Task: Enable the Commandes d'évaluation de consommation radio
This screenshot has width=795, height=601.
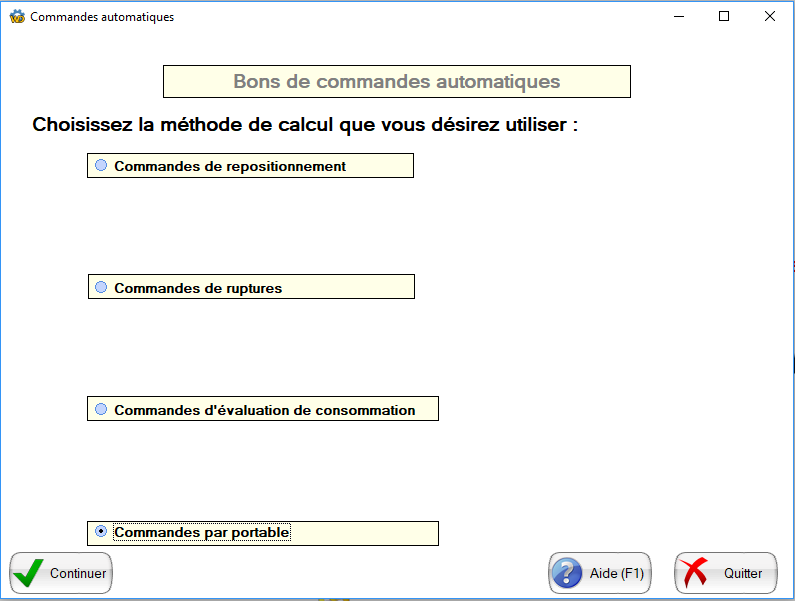Action: point(101,410)
